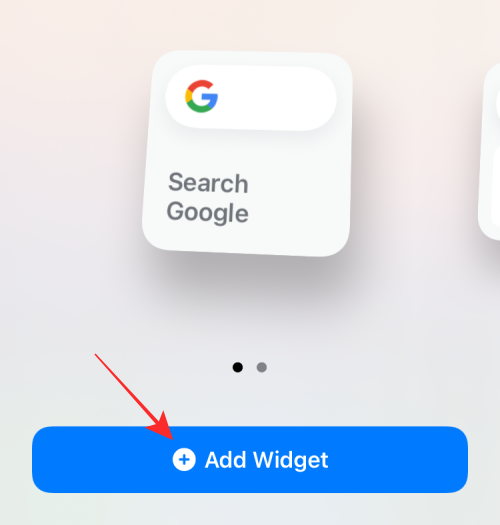Click the Add Widget text label
This screenshot has width=500, height=525.
click(x=267, y=460)
